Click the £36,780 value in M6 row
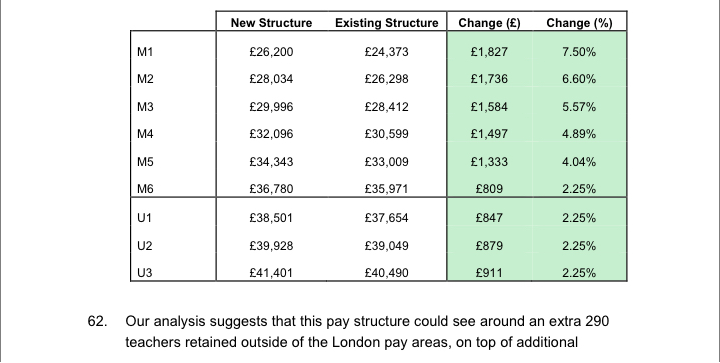Image resolution: width=720 pixels, height=363 pixels. point(271,189)
